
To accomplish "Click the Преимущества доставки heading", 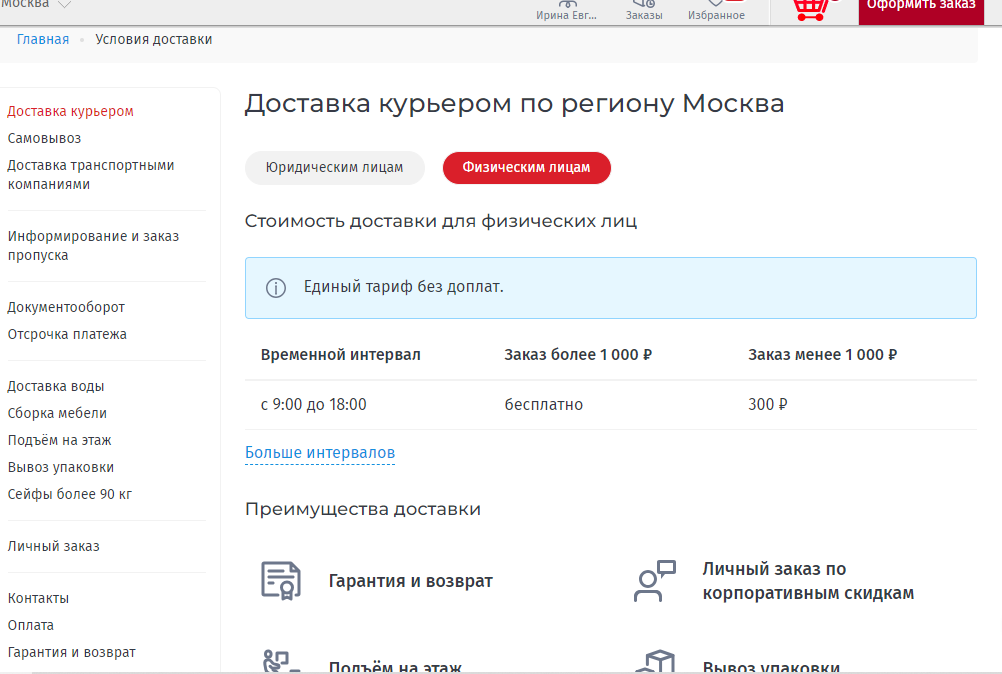I will coord(363,509).
